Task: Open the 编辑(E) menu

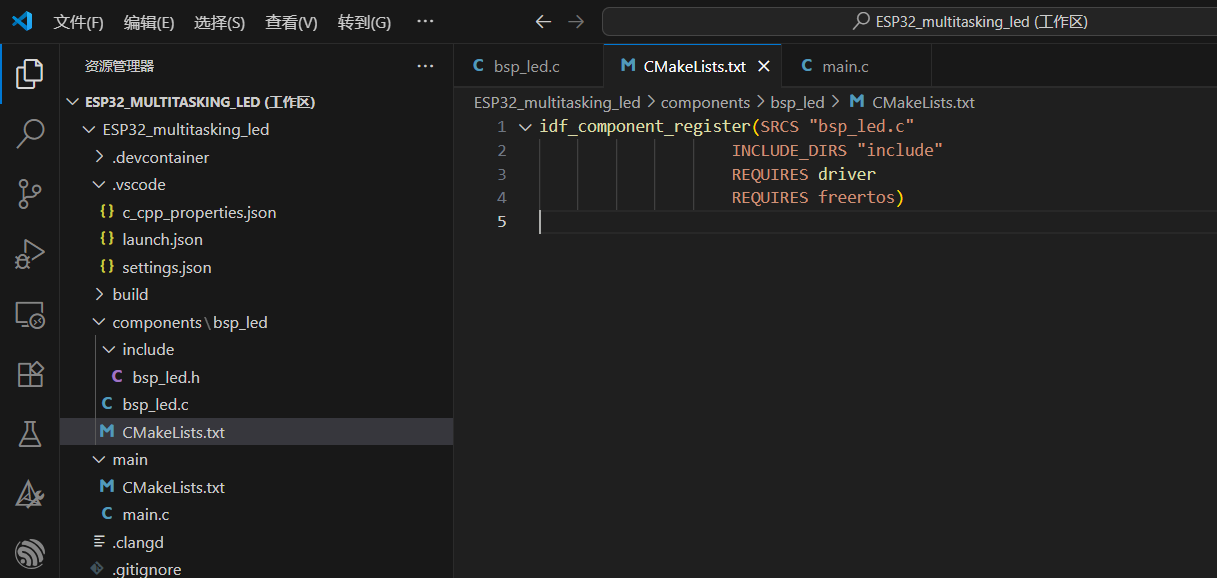Action: click(x=149, y=22)
